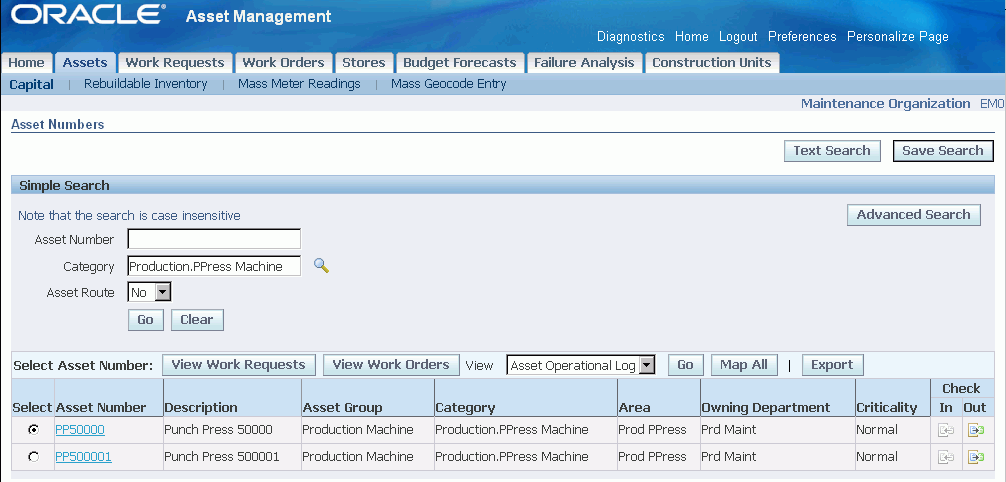Open the Work Orders tab
This screenshot has height=482, width=1006.
pos(283,63)
